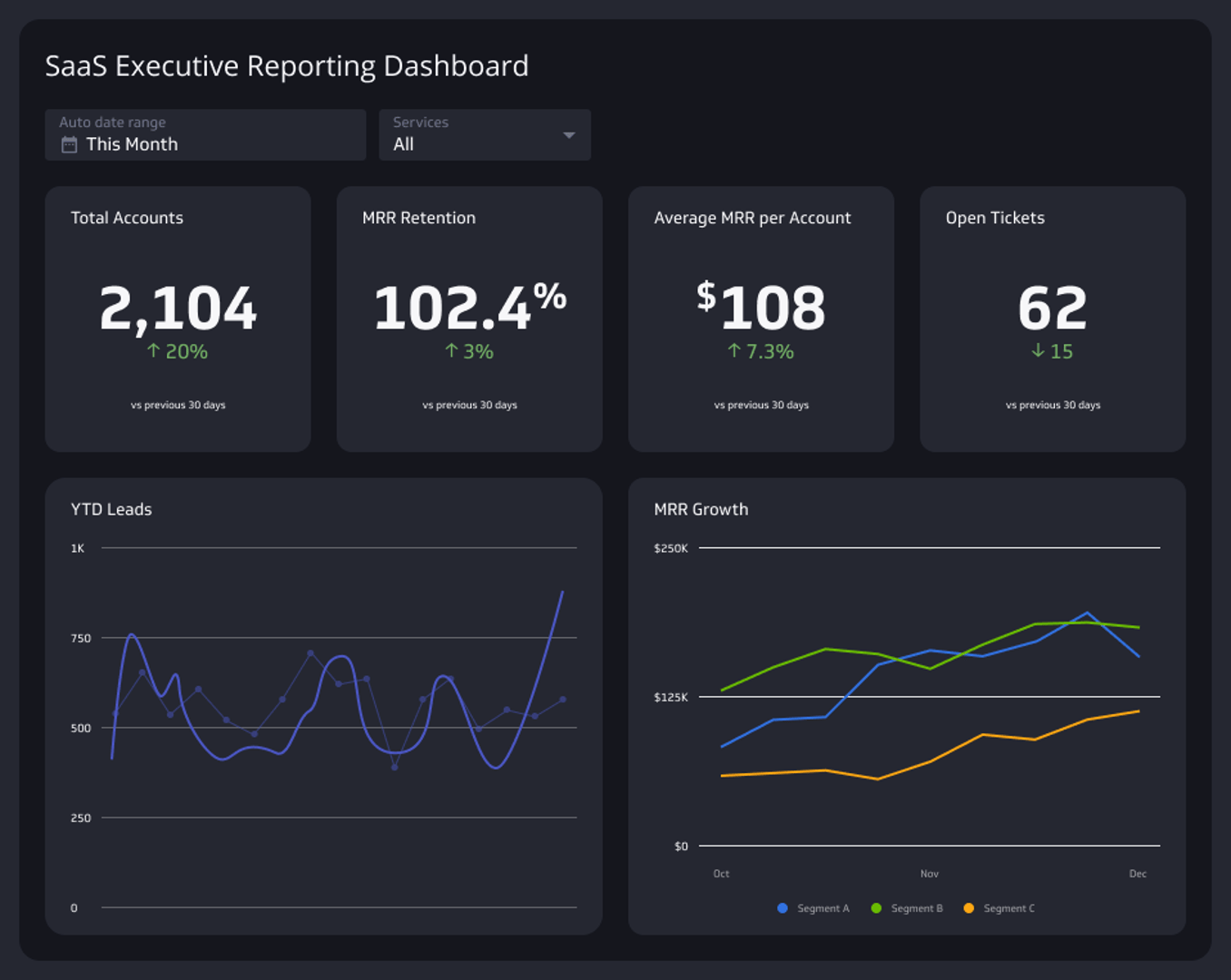Open the Auto date range field
The width and height of the screenshot is (1231, 980).
point(205,135)
